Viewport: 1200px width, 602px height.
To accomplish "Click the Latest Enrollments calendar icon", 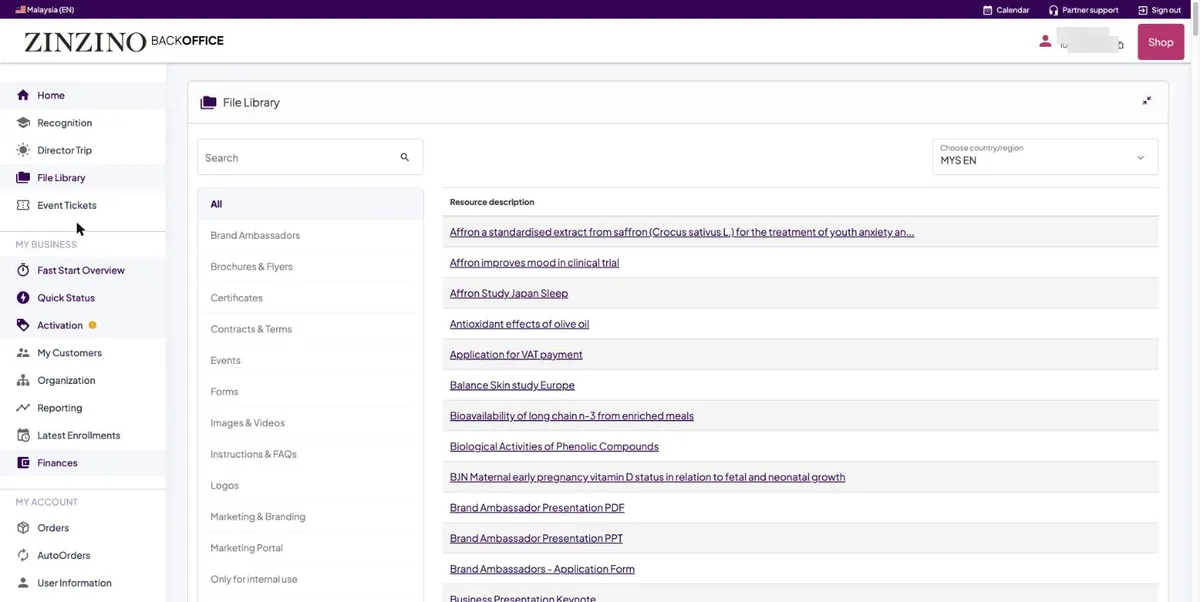I will pyautogui.click(x=23, y=435).
